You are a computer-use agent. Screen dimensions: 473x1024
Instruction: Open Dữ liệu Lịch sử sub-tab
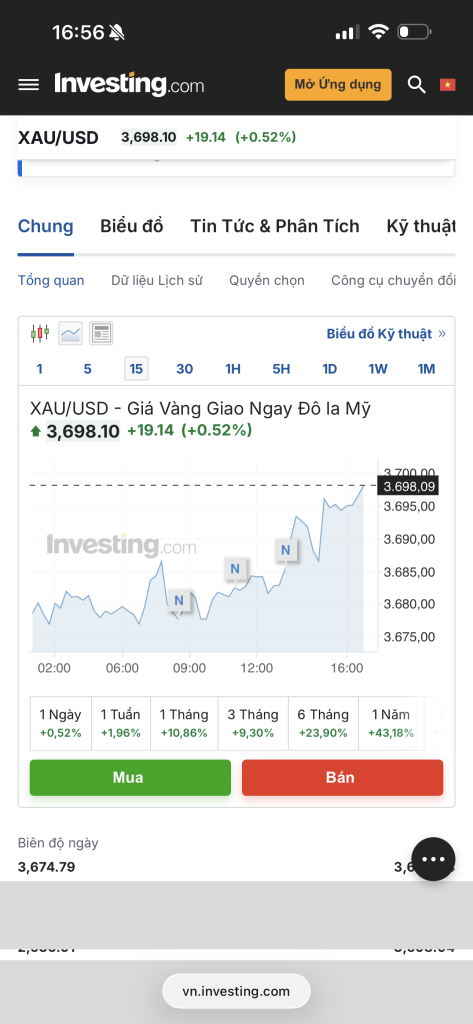[157, 281]
